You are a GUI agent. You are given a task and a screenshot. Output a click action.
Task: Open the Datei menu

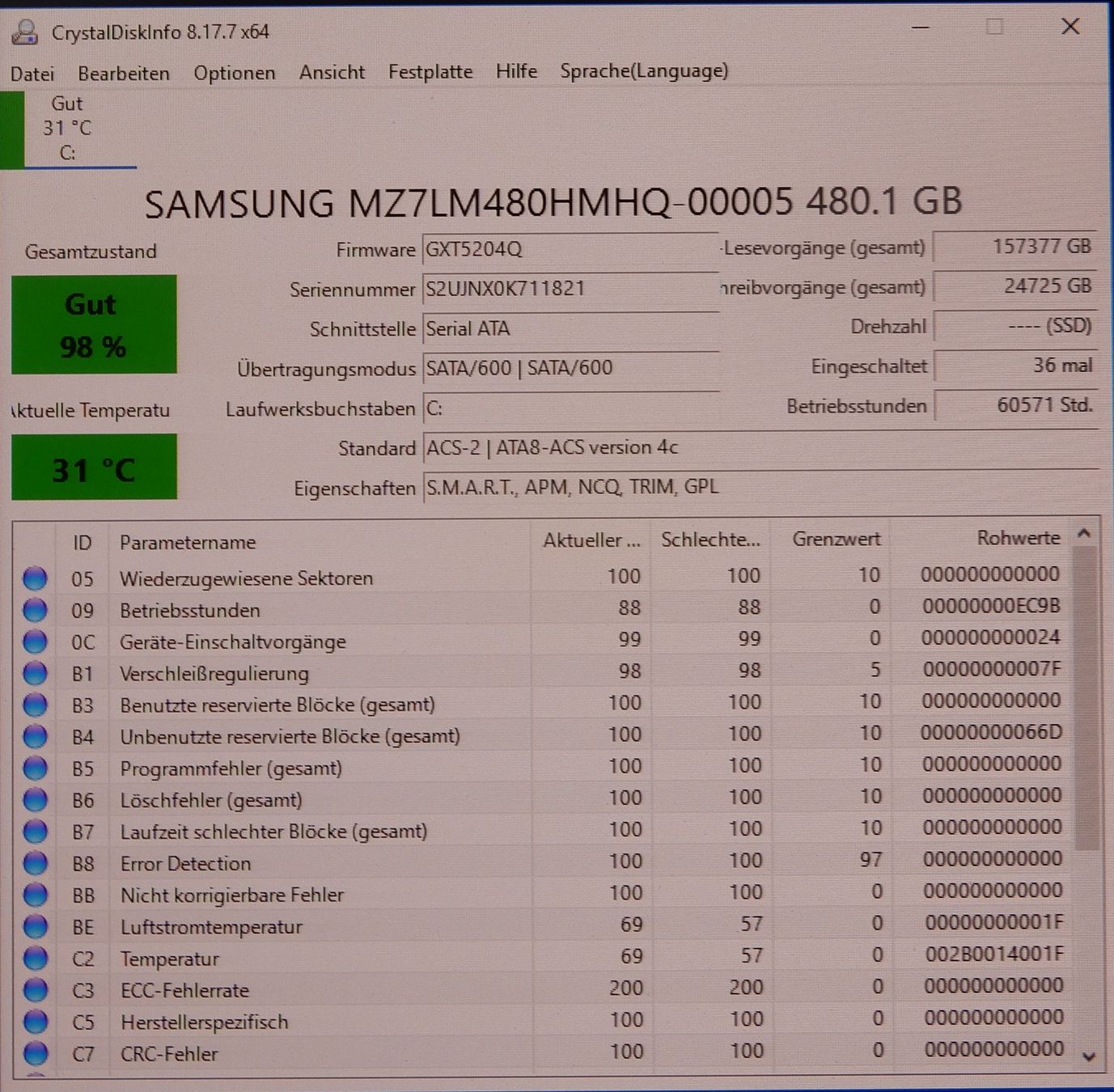tap(32, 74)
